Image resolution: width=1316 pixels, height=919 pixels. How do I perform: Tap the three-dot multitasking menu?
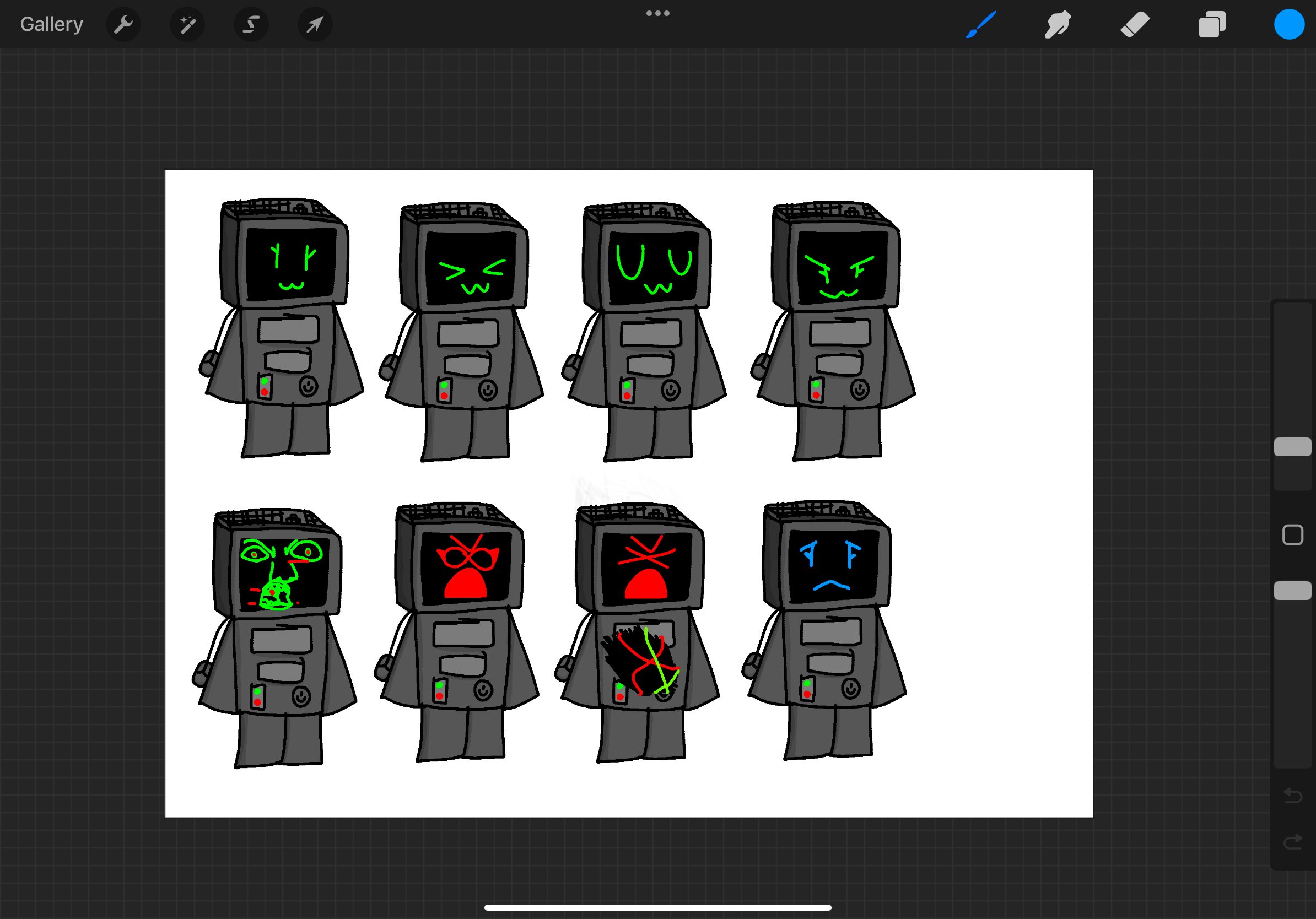[x=657, y=13]
